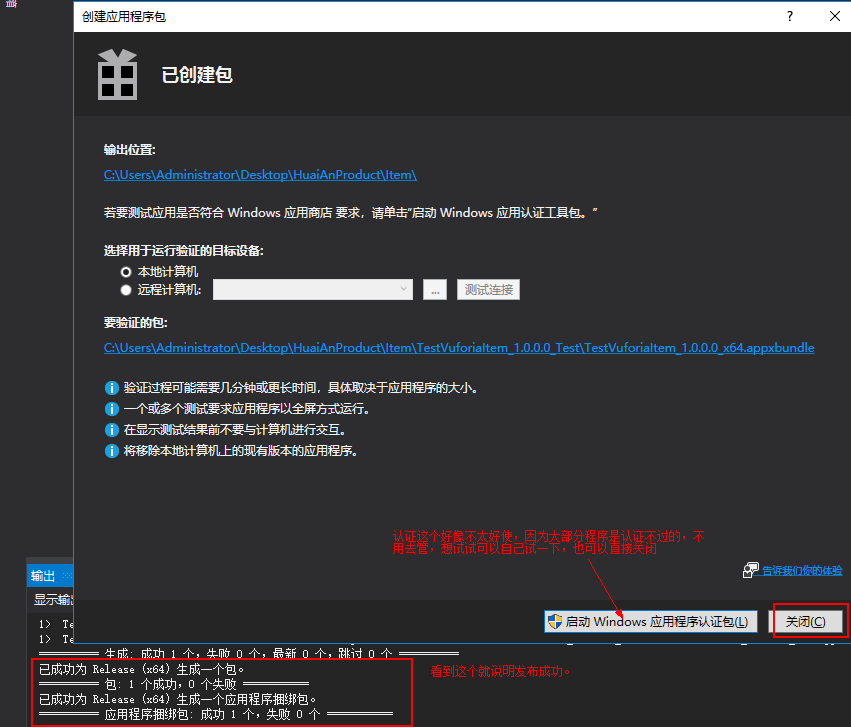Open the 告诉我们你的体验 feedback link
The width and height of the screenshot is (851, 727).
tap(802, 571)
